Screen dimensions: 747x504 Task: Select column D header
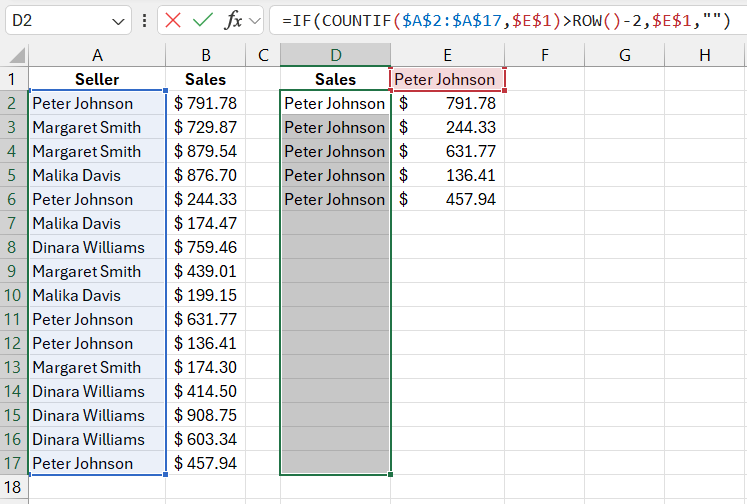(335, 55)
